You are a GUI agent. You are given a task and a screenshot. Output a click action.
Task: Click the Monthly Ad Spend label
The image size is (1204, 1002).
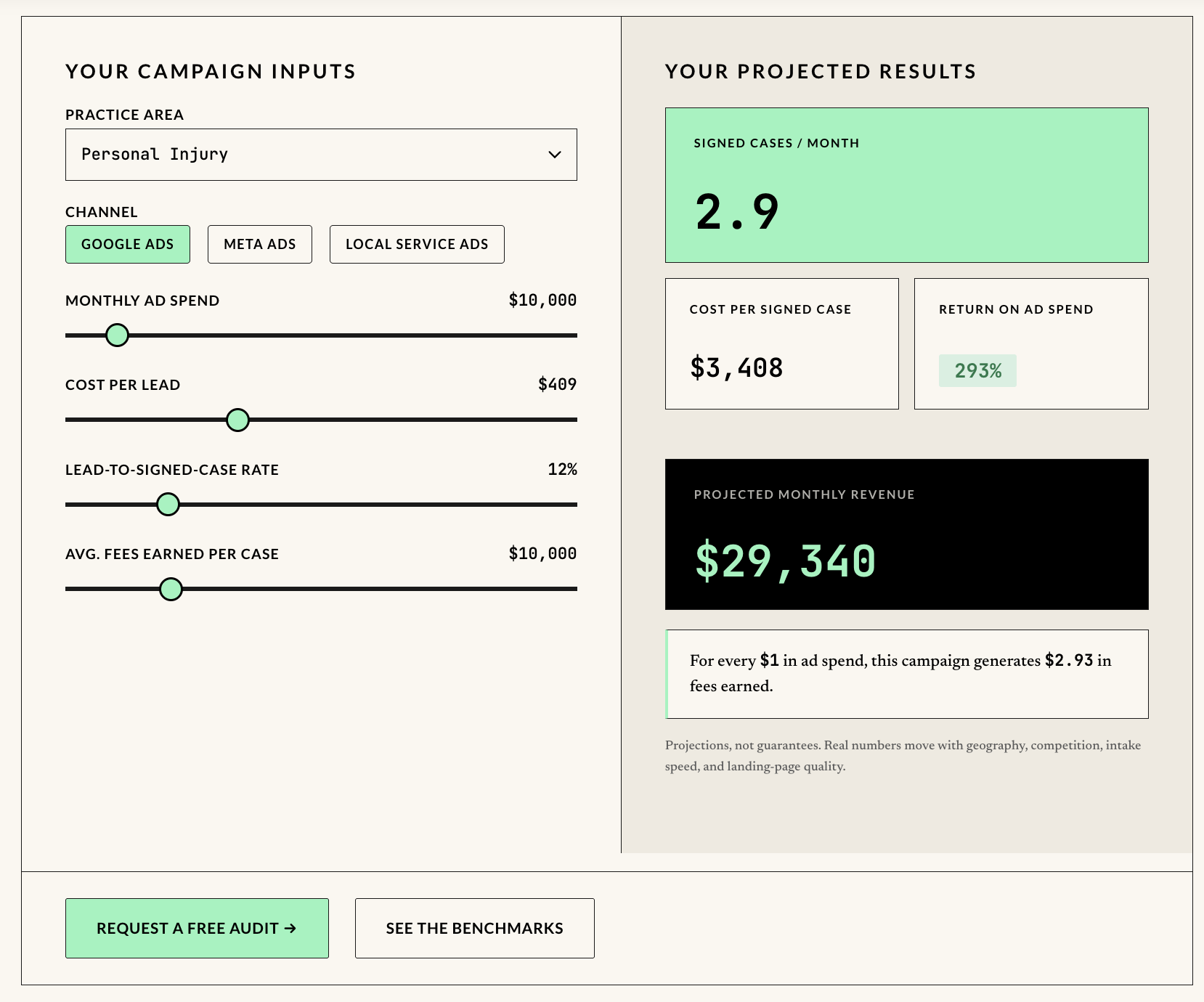(142, 301)
